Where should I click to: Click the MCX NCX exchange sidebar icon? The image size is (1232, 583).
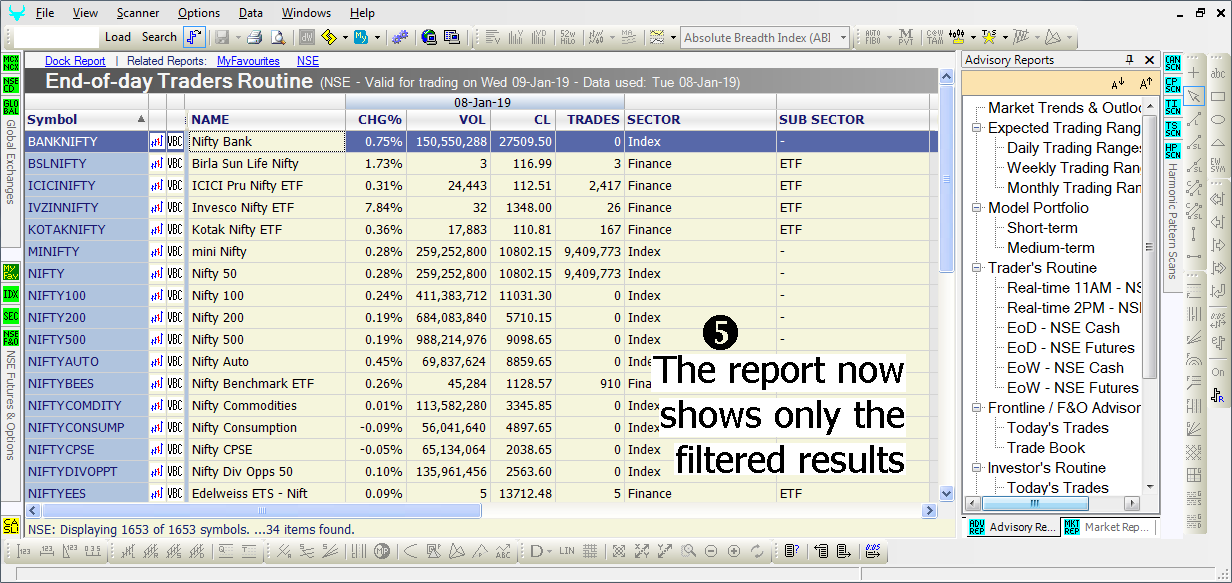[11, 62]
